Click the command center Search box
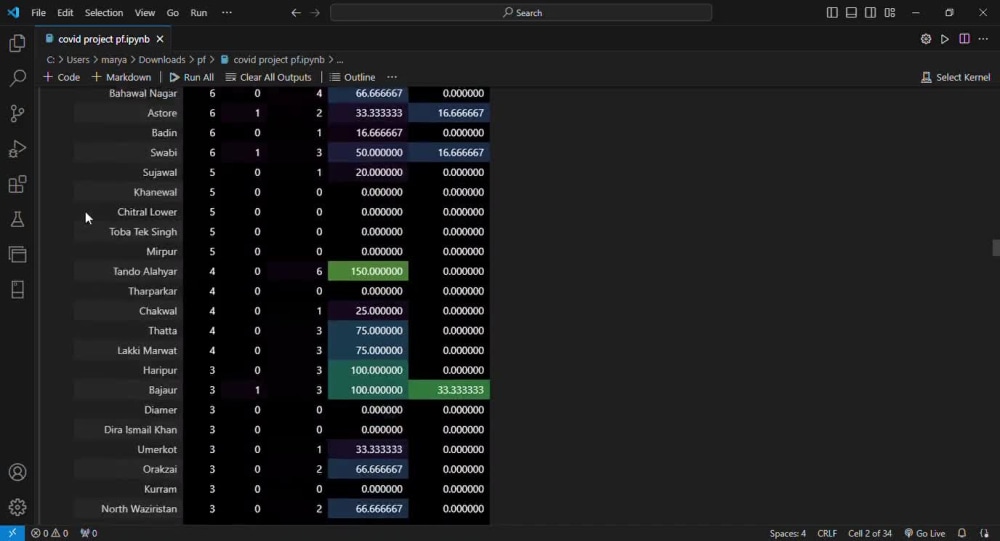The width and height of the screenshot is (1000, 541). coord(521,13)
